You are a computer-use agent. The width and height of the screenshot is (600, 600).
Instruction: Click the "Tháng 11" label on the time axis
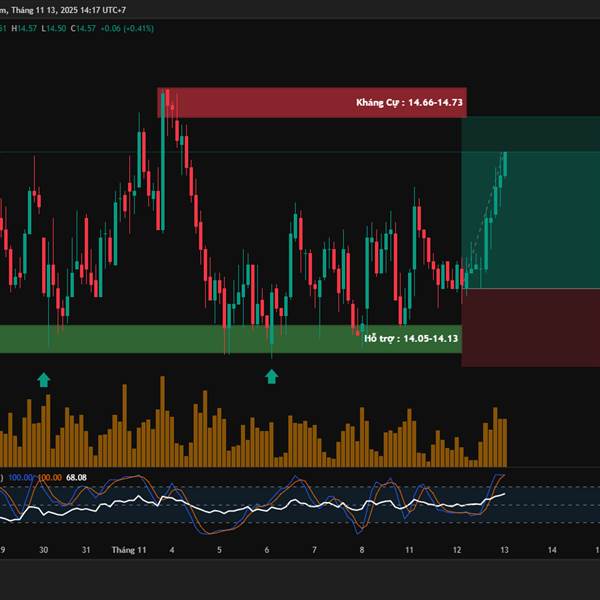(x=129, y=550)
